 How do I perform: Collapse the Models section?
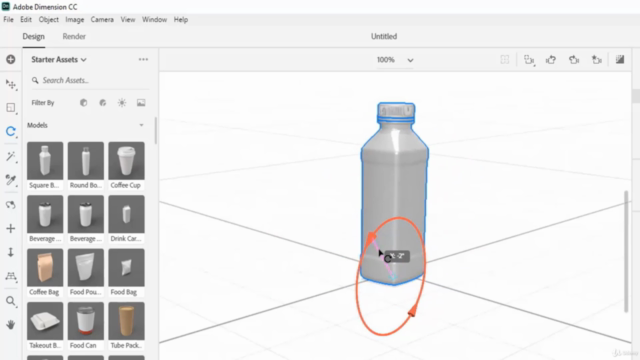(141, 125)
